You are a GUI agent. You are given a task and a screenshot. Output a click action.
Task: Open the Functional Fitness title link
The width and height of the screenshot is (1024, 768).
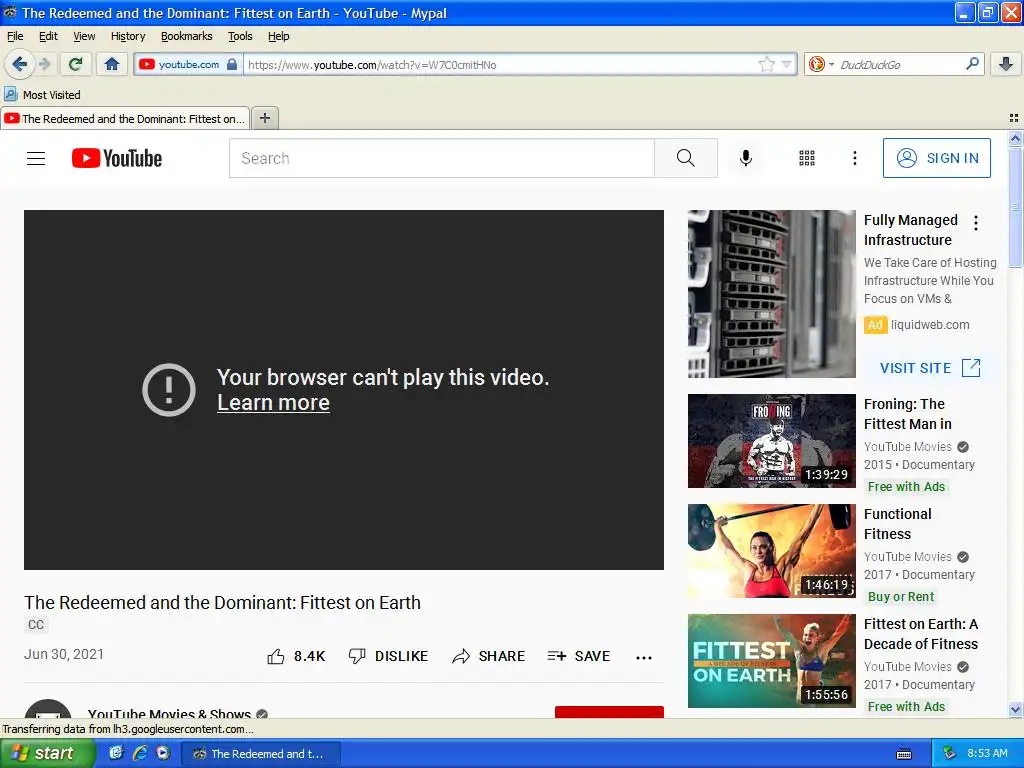point(897,524)
